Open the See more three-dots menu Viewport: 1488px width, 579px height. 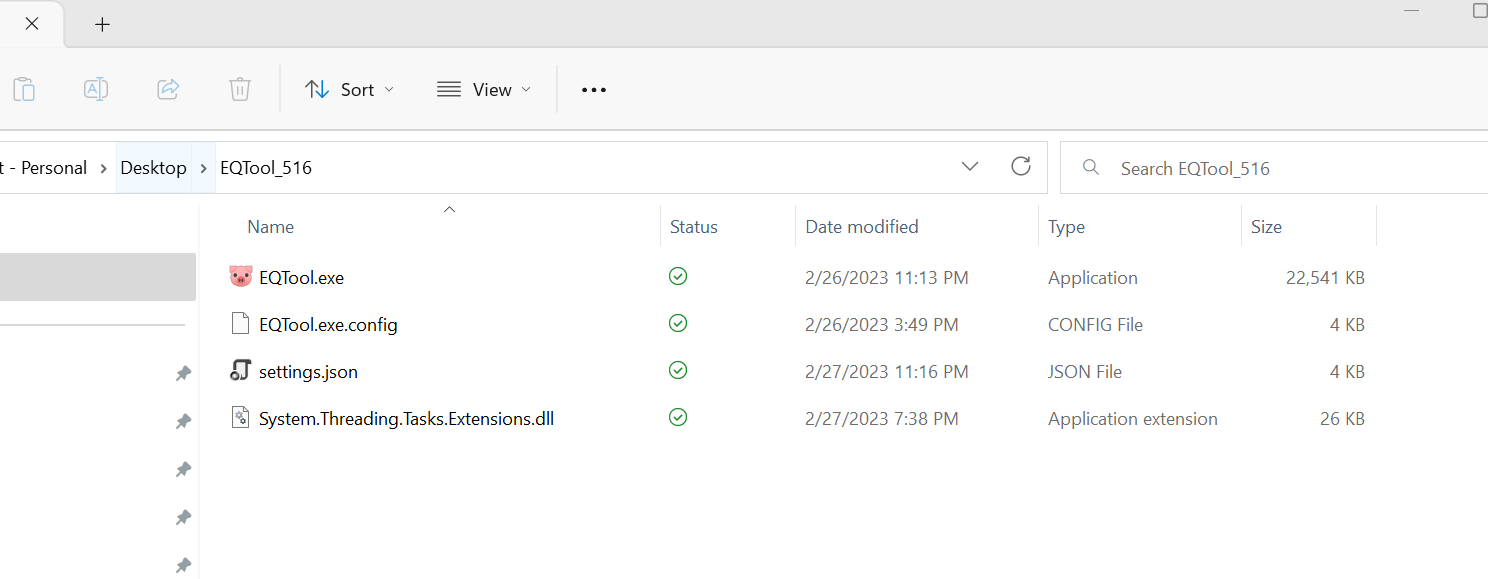(594, 89)
